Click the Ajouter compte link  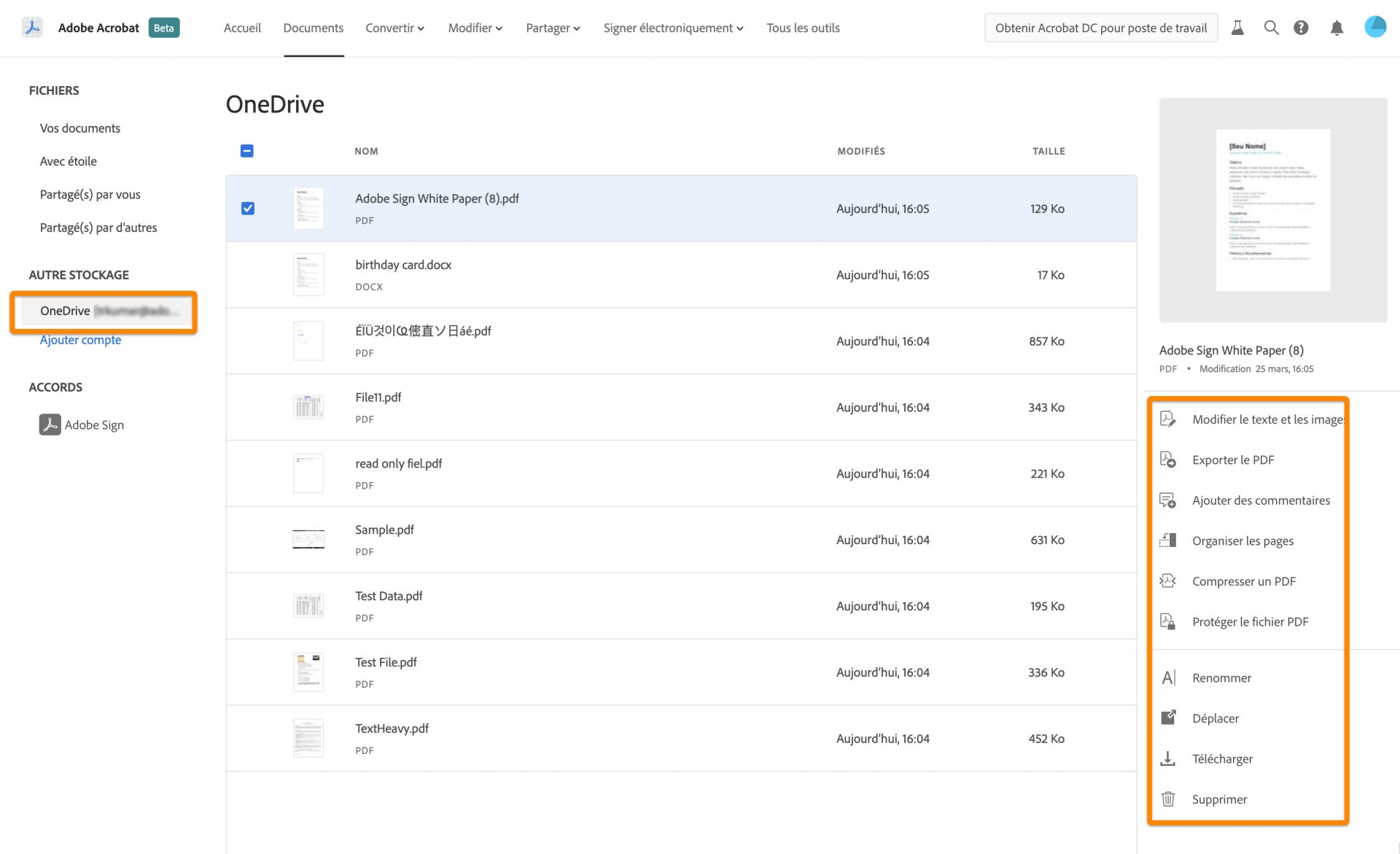pyautogui.click(x=80, y=340)
